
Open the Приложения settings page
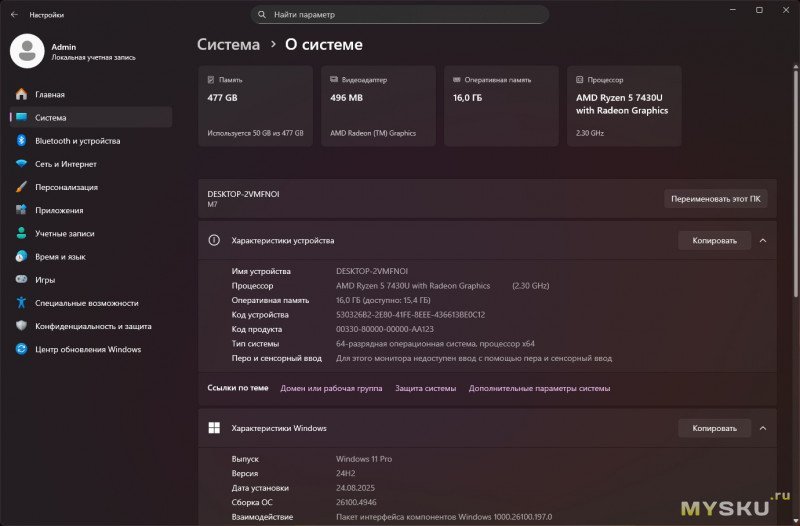click(91, 210)
